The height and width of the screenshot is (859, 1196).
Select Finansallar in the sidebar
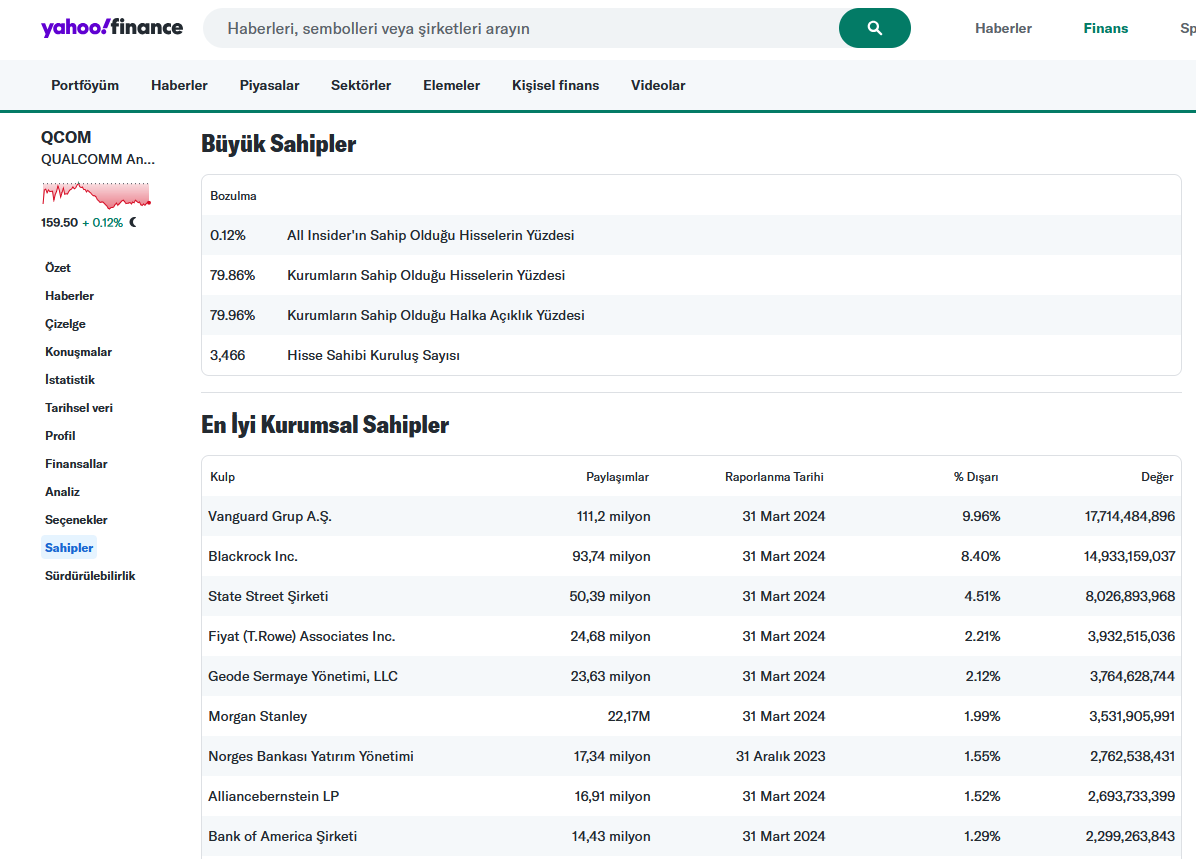(x=76, y=464)
